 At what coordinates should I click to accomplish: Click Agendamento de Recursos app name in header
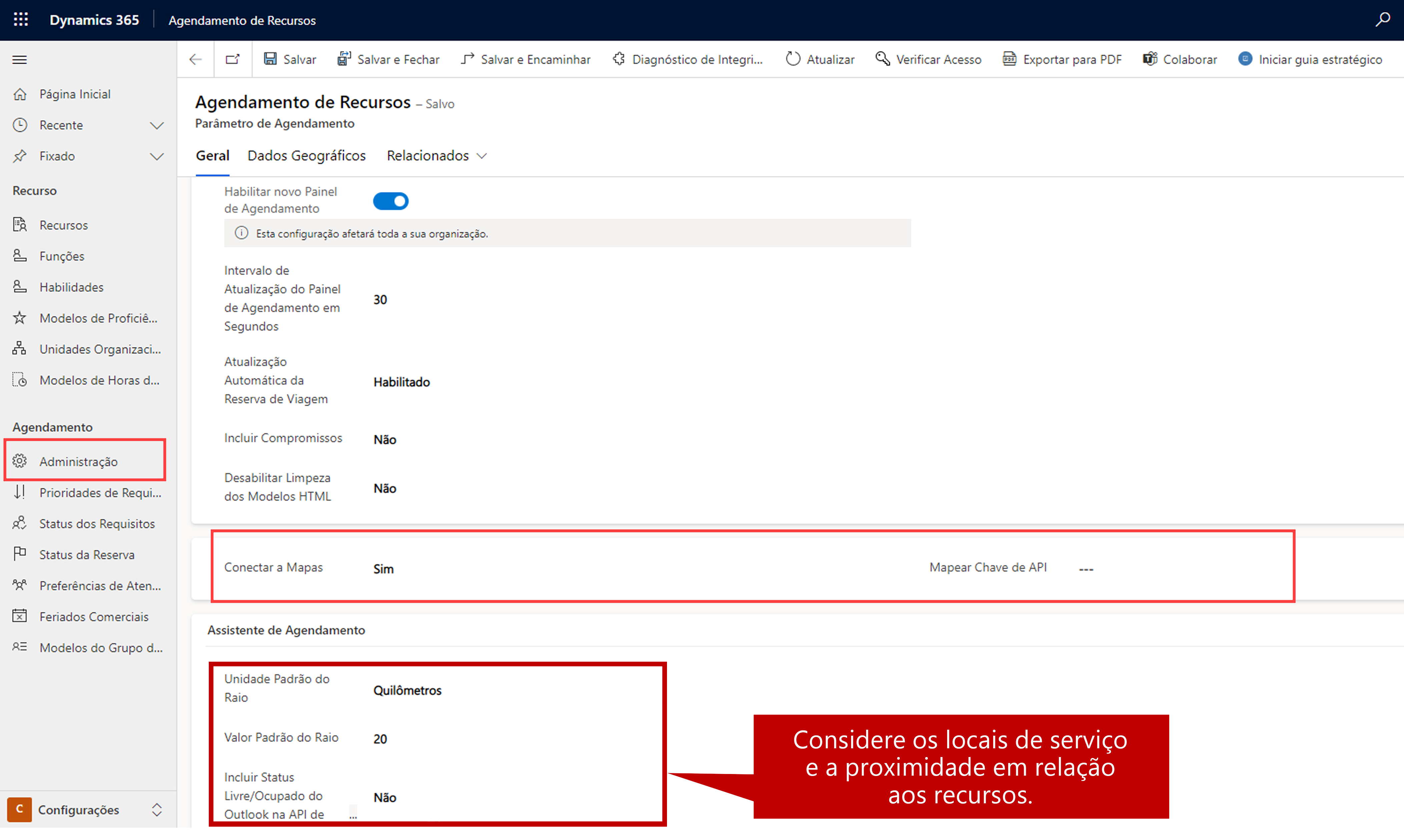[242, 20]
